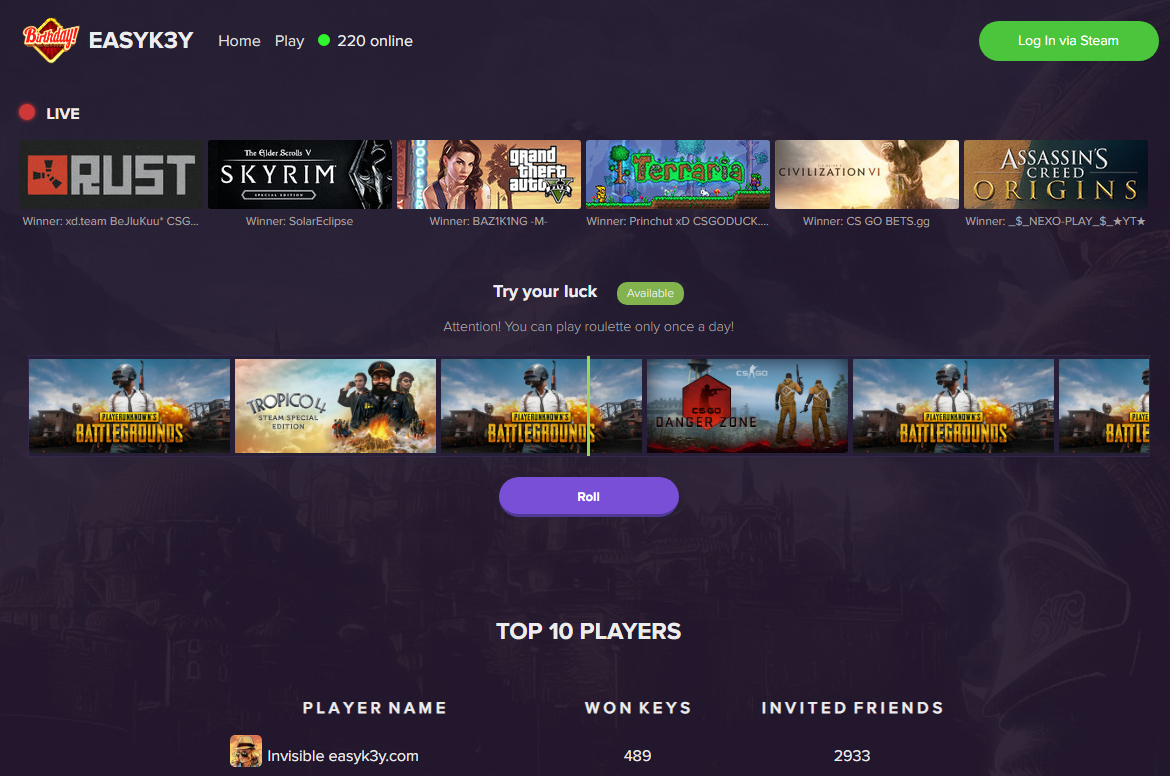Open the Civilization VI thumbnail
Image resolution: width=1170 pixels, height=776 pixels.
click(x=866, y=175)
